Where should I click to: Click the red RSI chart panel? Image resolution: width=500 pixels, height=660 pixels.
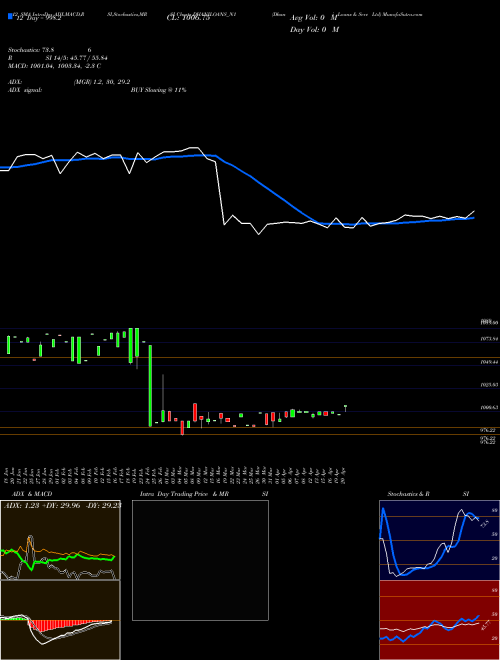pyautogui.click(x=439, y=620)
